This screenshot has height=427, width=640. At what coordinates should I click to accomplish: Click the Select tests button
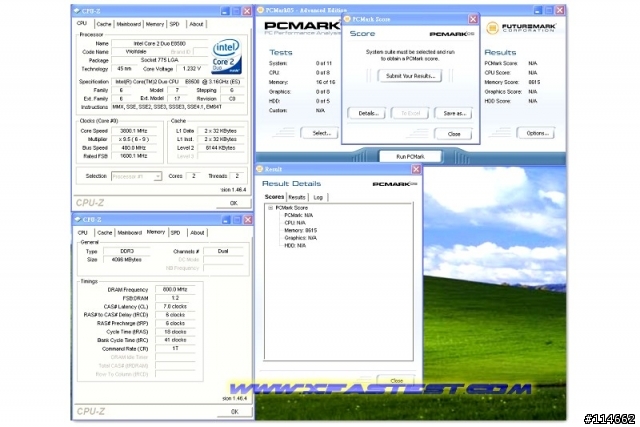tap(321, 133)
